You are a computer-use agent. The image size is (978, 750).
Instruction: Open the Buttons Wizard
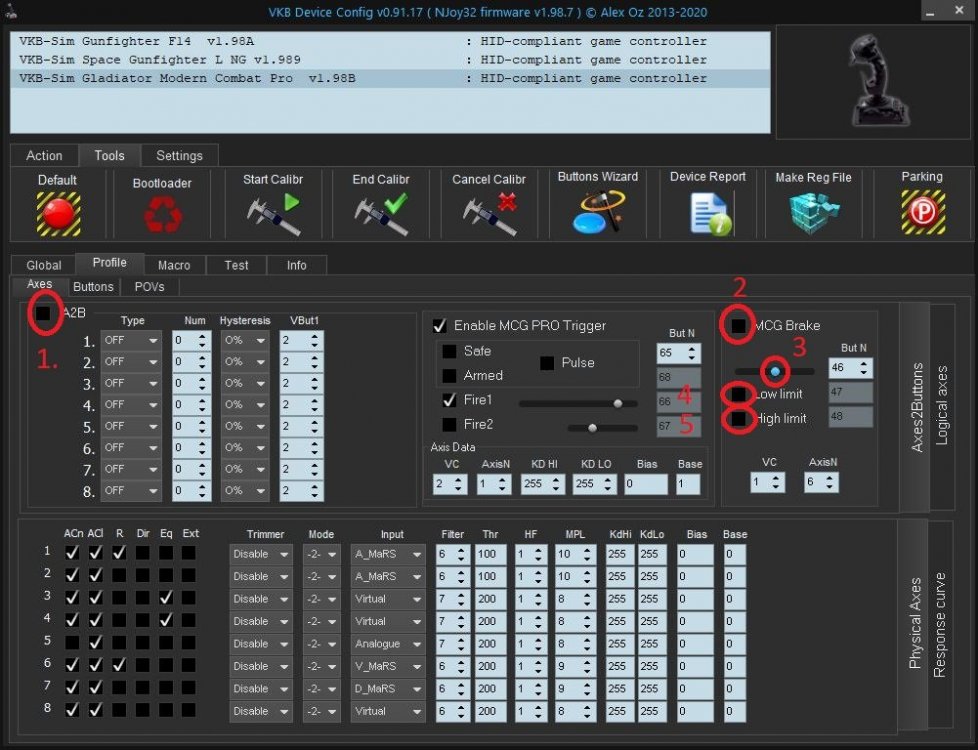[x=597, y=211]
